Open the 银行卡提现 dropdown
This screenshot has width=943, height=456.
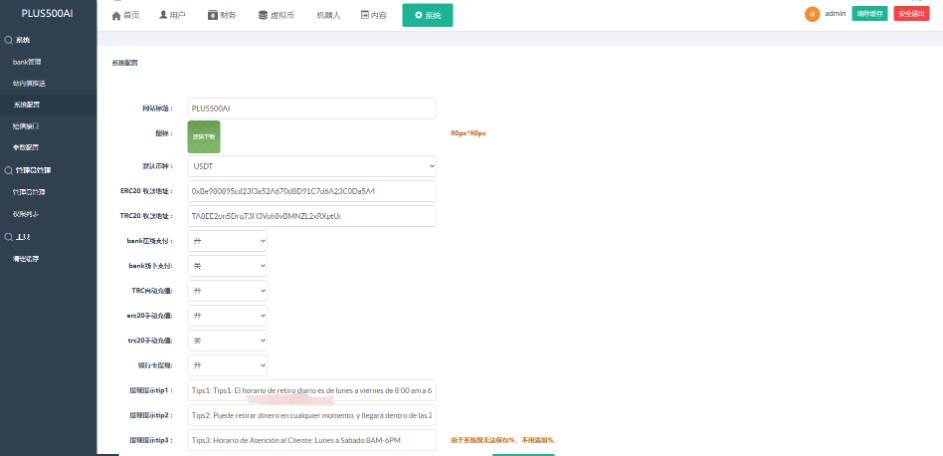tap(227, 365)
